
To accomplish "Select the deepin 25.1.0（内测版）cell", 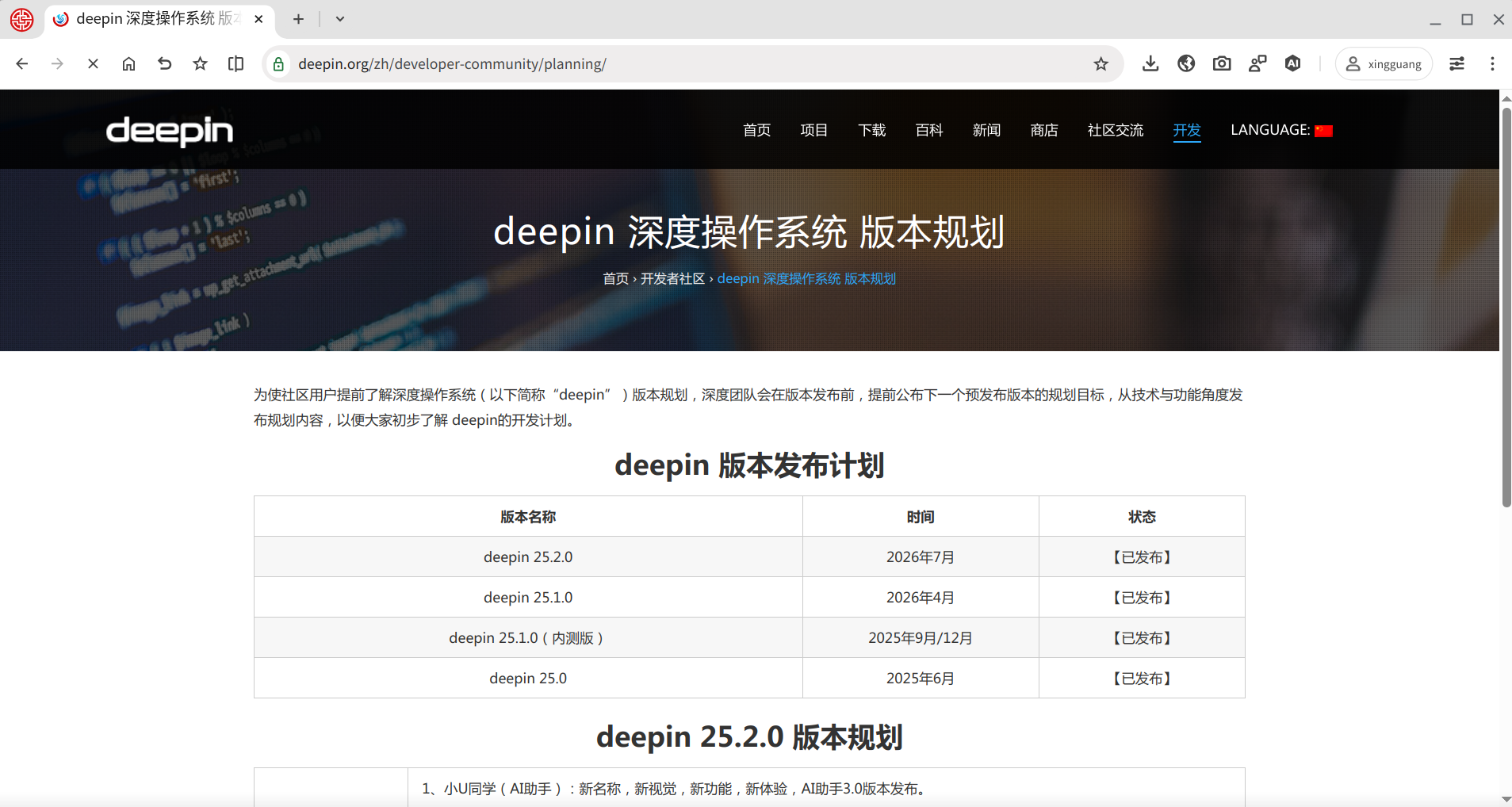I will [528, 638].
